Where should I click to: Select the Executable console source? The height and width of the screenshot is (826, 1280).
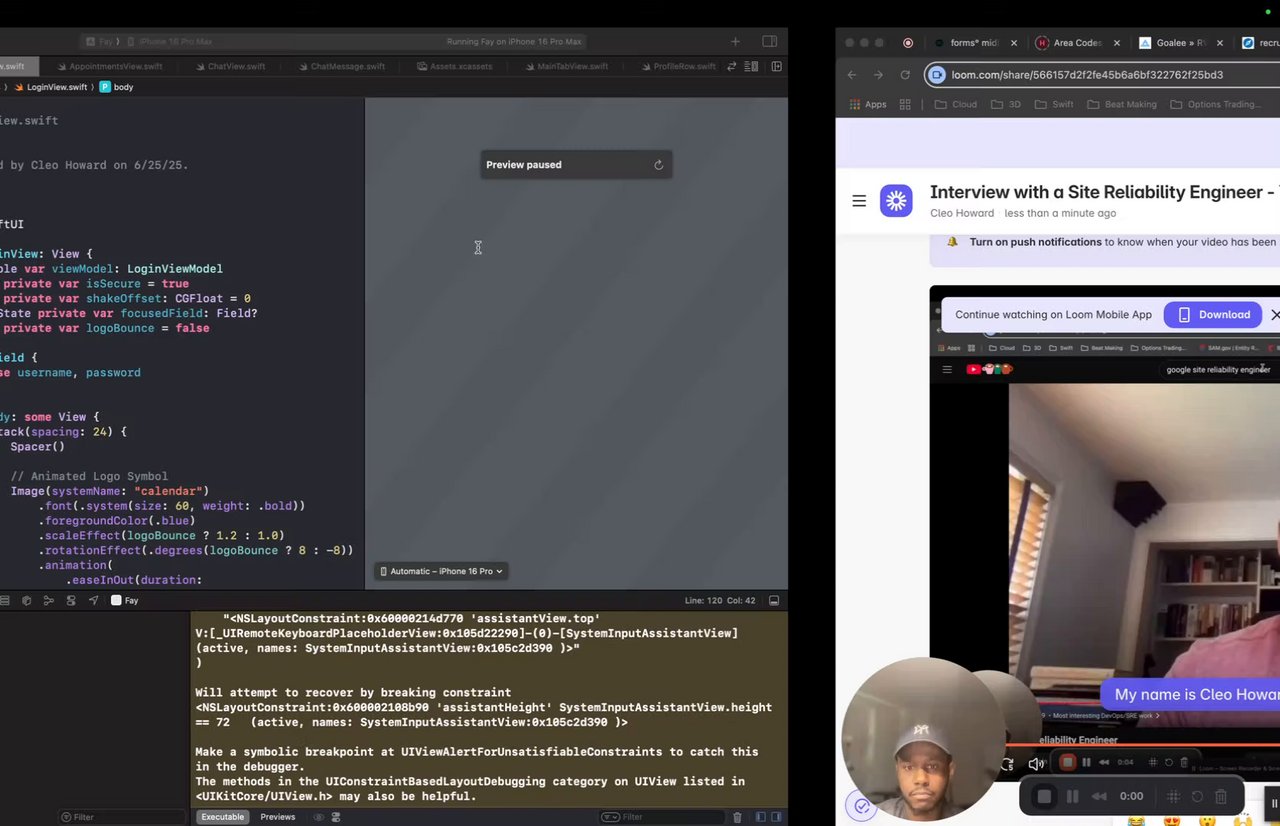[222, 817]
